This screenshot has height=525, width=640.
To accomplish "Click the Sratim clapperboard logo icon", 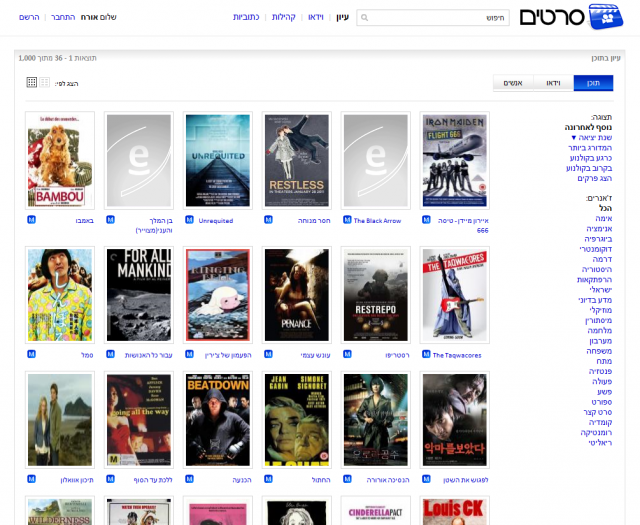I will click(x=606, y=17).
